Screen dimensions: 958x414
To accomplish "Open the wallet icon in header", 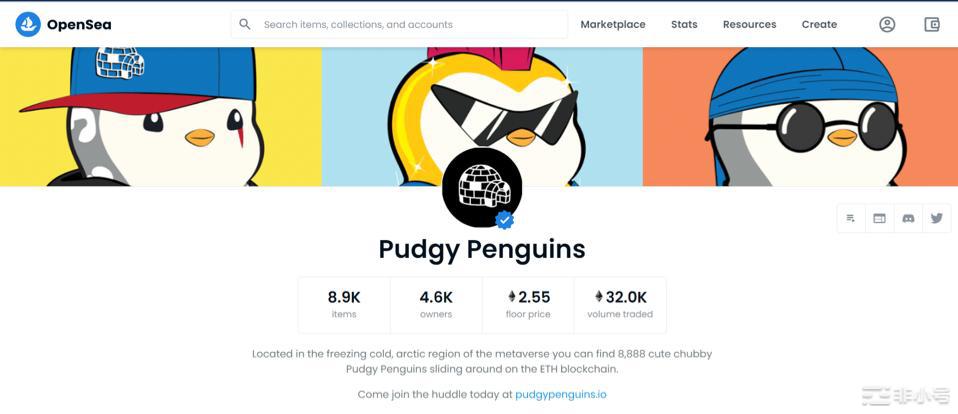I will (x=932, y=24).
